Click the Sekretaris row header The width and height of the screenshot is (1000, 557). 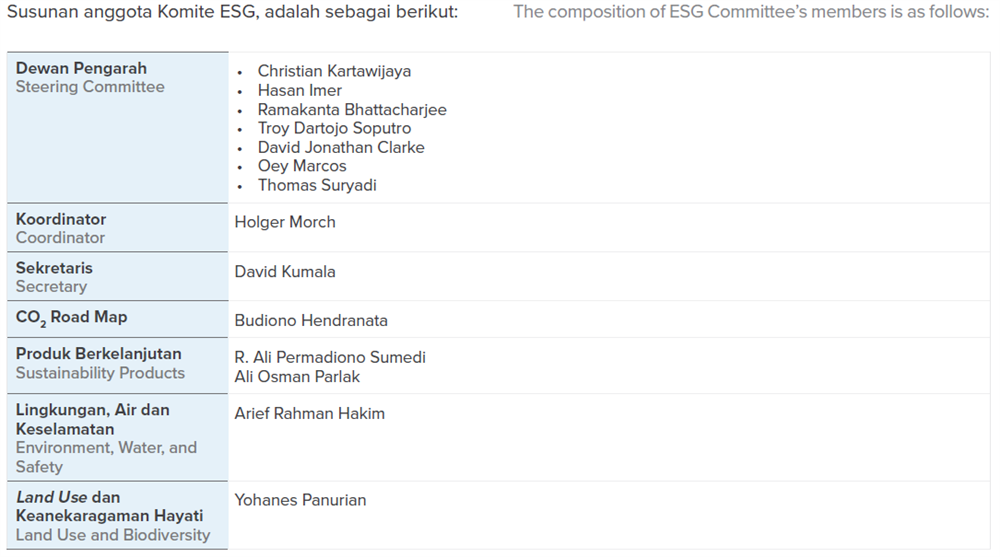(117, 277)
